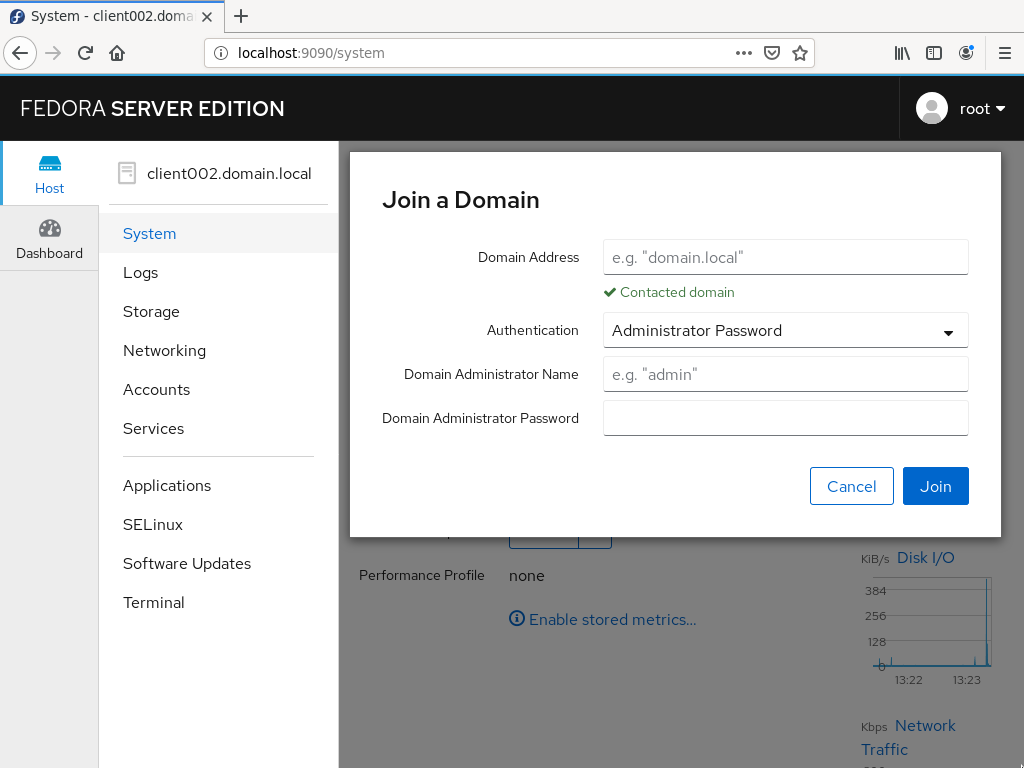Open Software Updates in the sidebar
This screenshot has width=1024, height=768.
pyautogui.click(x=219, y=564)
